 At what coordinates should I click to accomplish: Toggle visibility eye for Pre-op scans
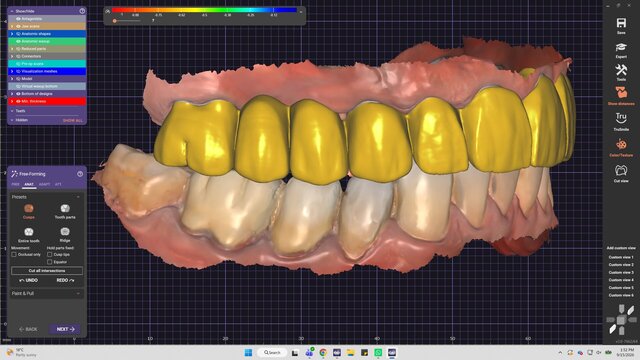[18, 64]
